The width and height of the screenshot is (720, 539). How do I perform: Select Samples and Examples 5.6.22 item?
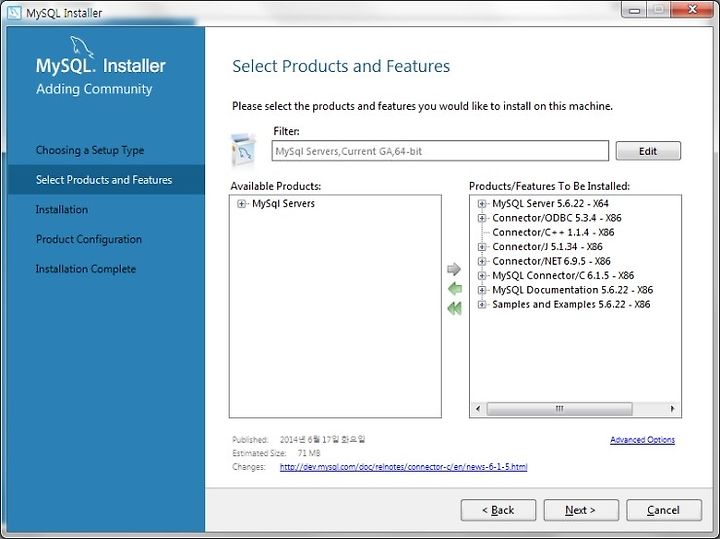[x=571, y=304]
